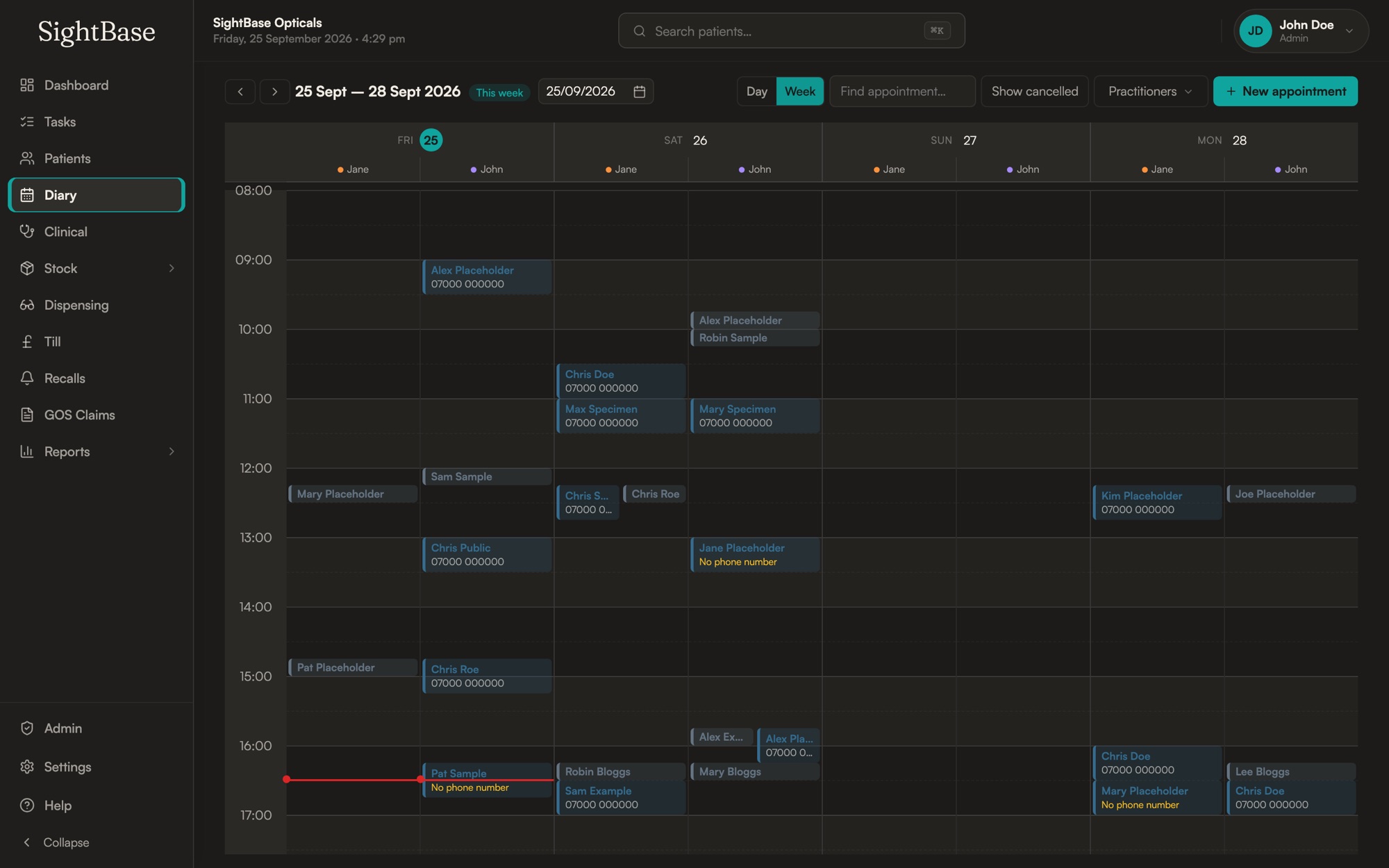Open Max Specimen's Saturday appointment
Image resolution: width=1389 pixels, height=868 pixels.
tap(621, 416)
